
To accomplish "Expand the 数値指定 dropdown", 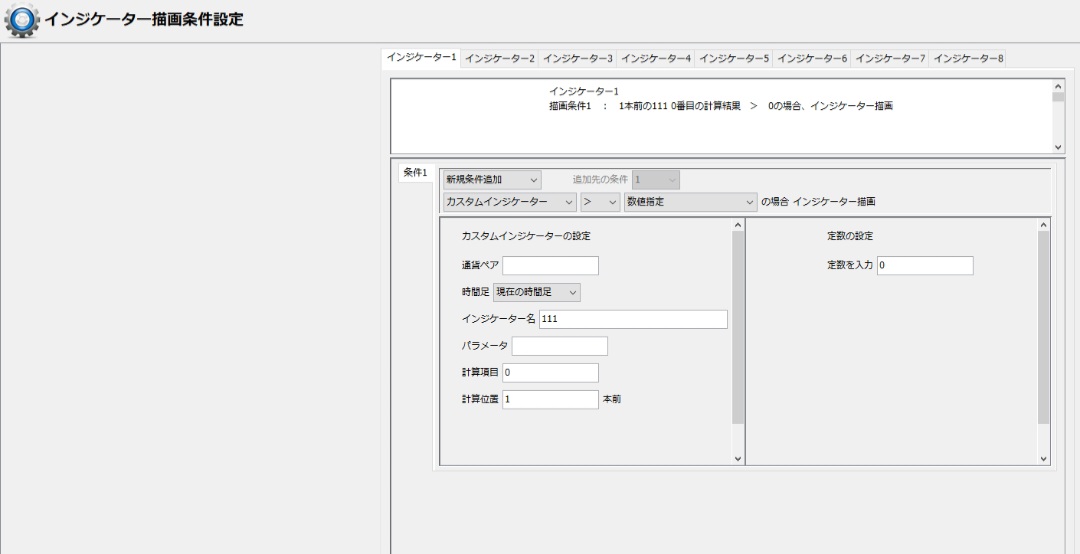I will [689, 202].
